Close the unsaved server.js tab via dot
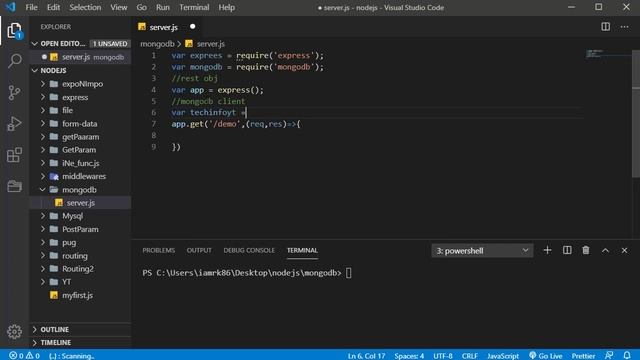Image resolution: width=640 pixels, height=360 pixels. 192,27
